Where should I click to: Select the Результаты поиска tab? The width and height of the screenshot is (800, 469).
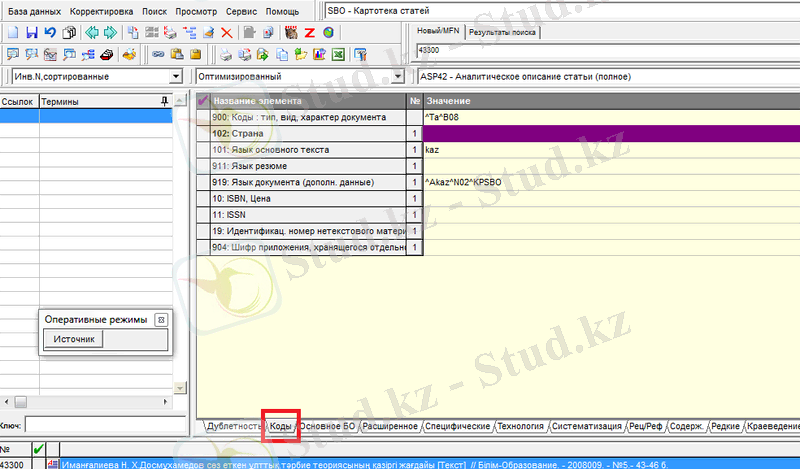tap(502, 32)
